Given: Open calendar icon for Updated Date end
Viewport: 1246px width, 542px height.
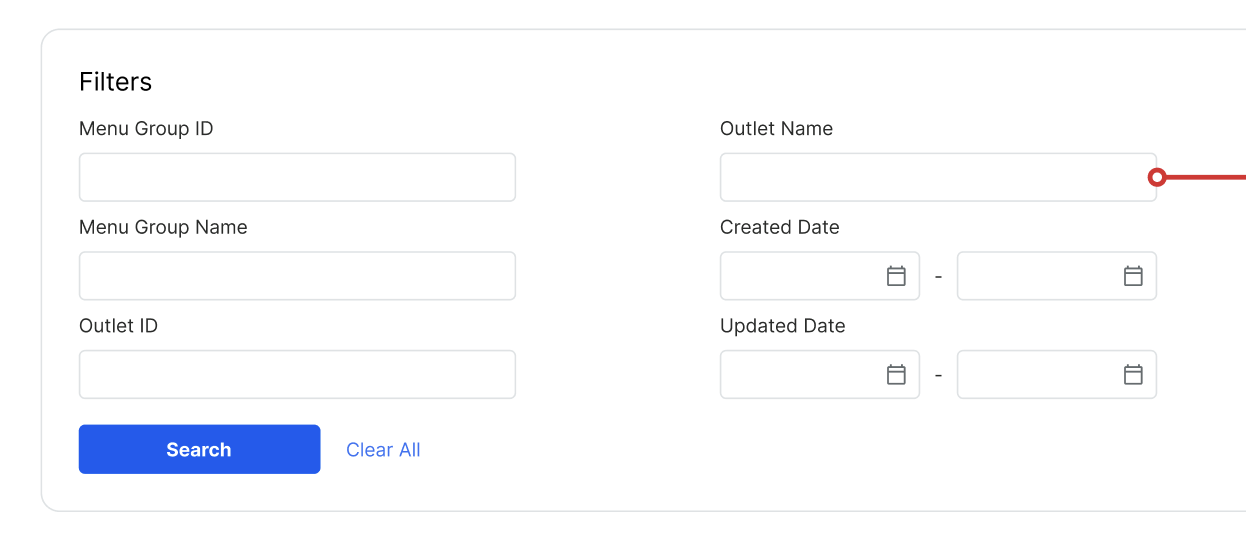Looking at the screenshot, I should [1133, 375].
